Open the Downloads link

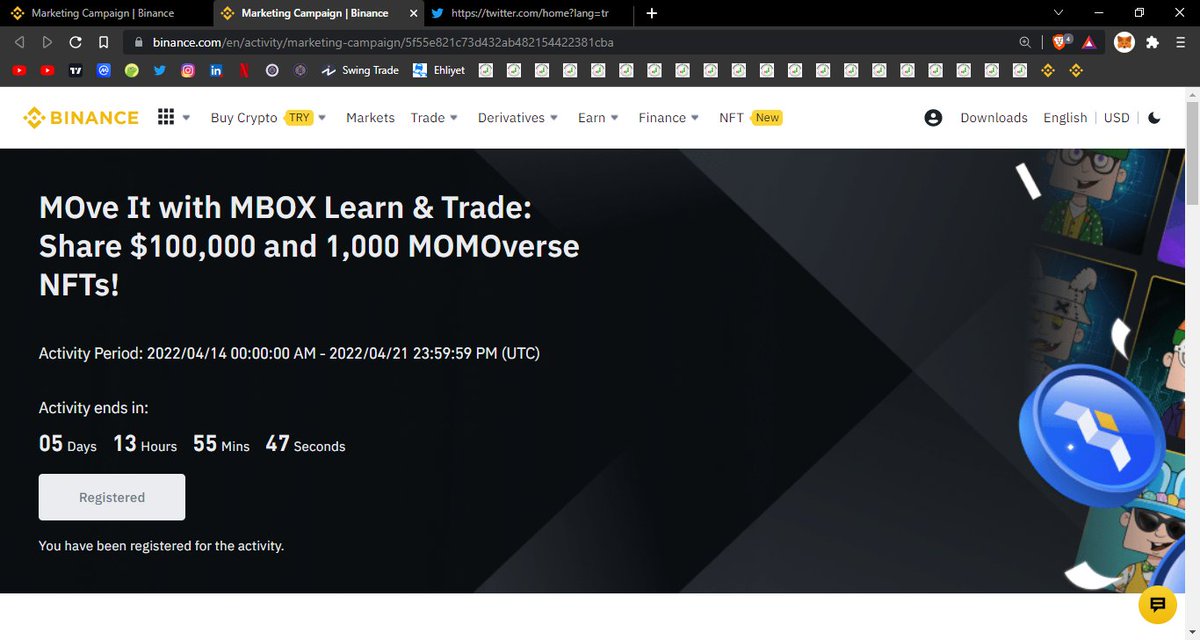[994, 117]
